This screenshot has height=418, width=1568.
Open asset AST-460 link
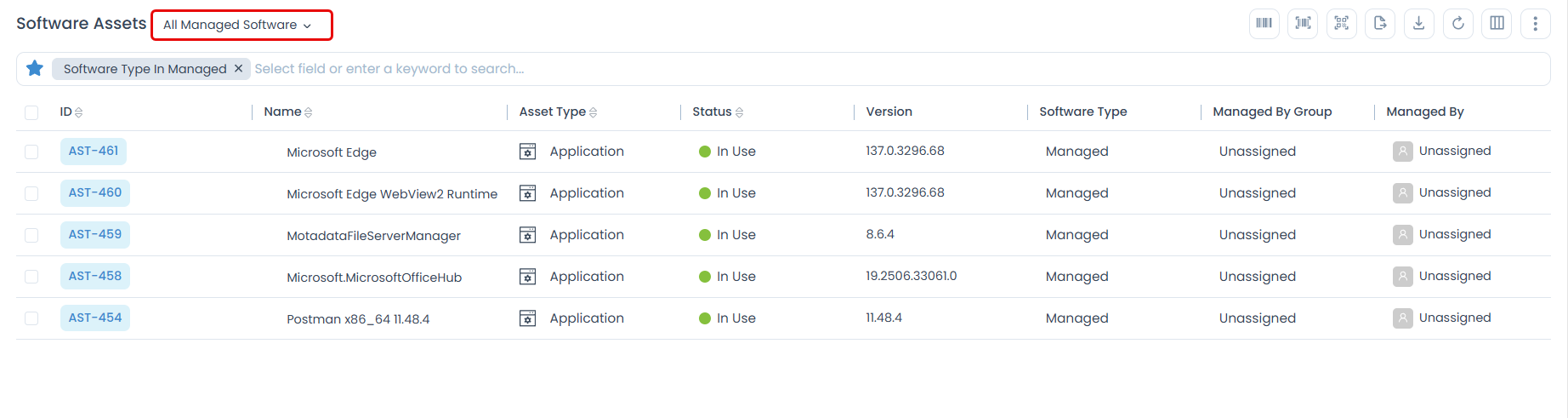pyautogui.click(x=95, y=192)
